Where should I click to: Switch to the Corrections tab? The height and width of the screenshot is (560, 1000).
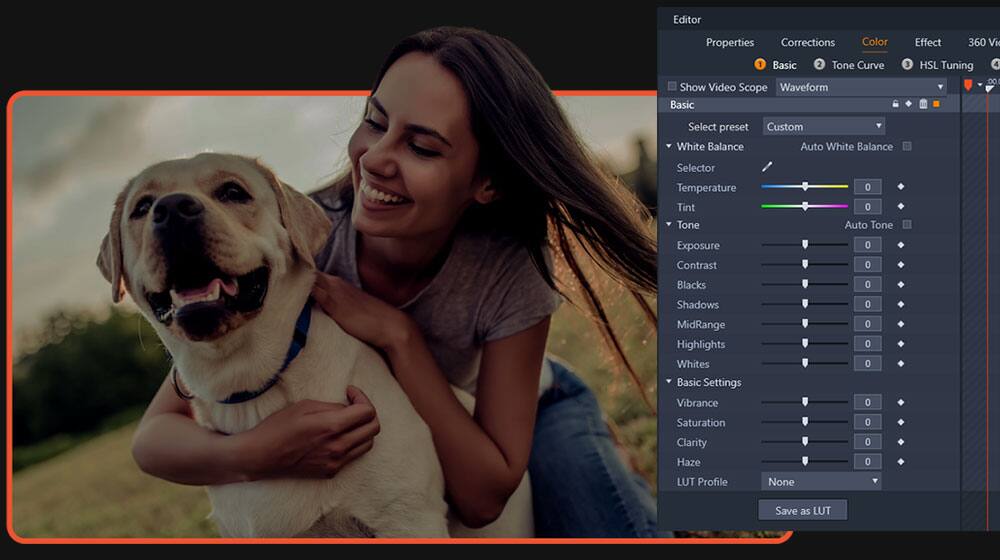click(807, 42)
